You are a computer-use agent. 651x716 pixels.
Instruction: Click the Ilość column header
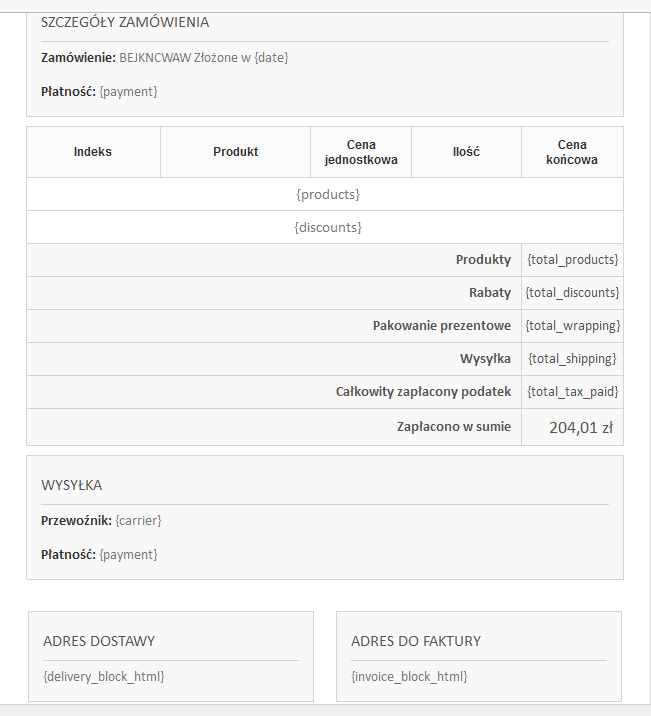[x=466, y=152]
